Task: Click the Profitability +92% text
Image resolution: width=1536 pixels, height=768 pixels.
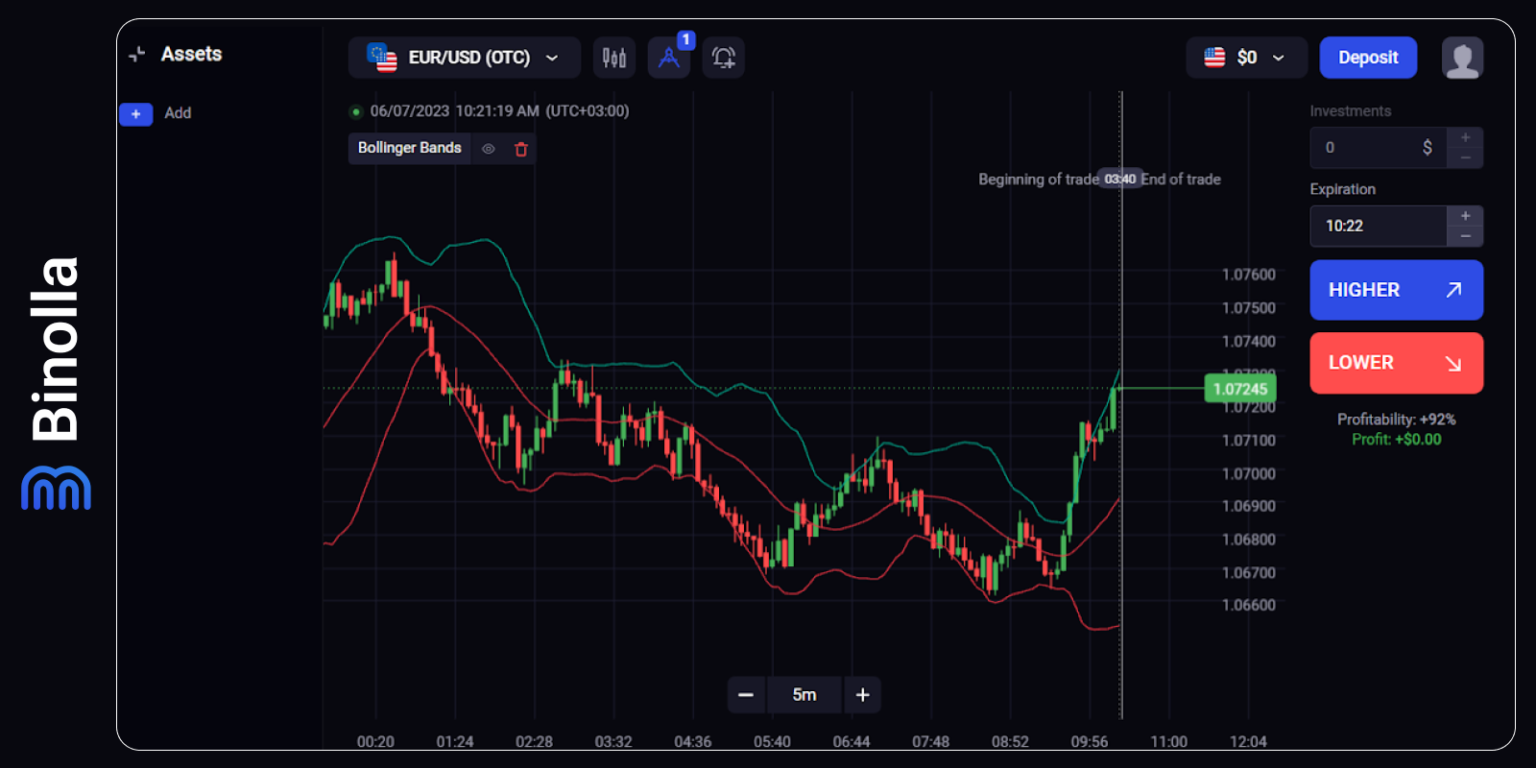Action: (1396, 420)
